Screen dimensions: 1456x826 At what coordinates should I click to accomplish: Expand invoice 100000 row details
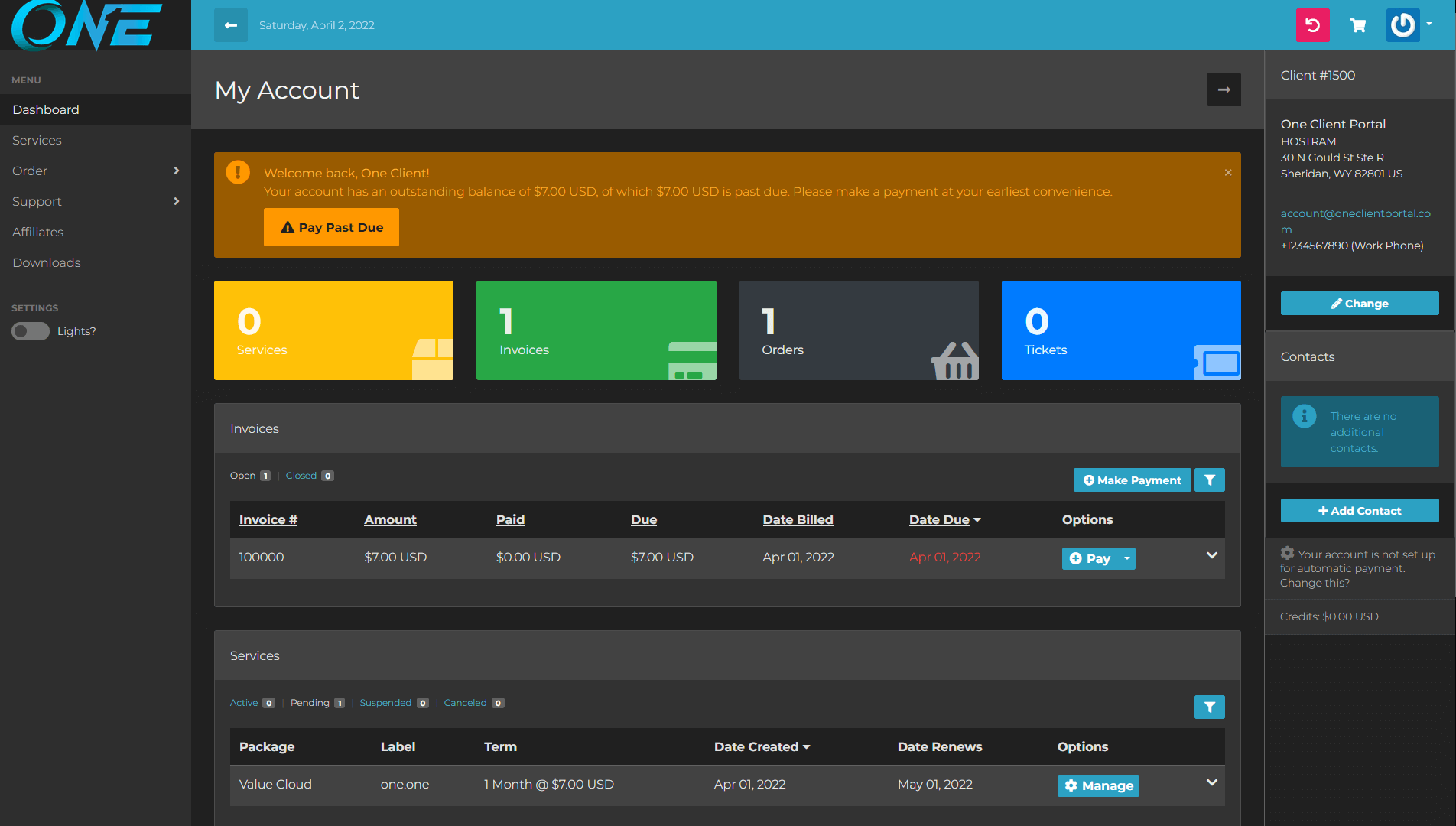click(1211, 555)
